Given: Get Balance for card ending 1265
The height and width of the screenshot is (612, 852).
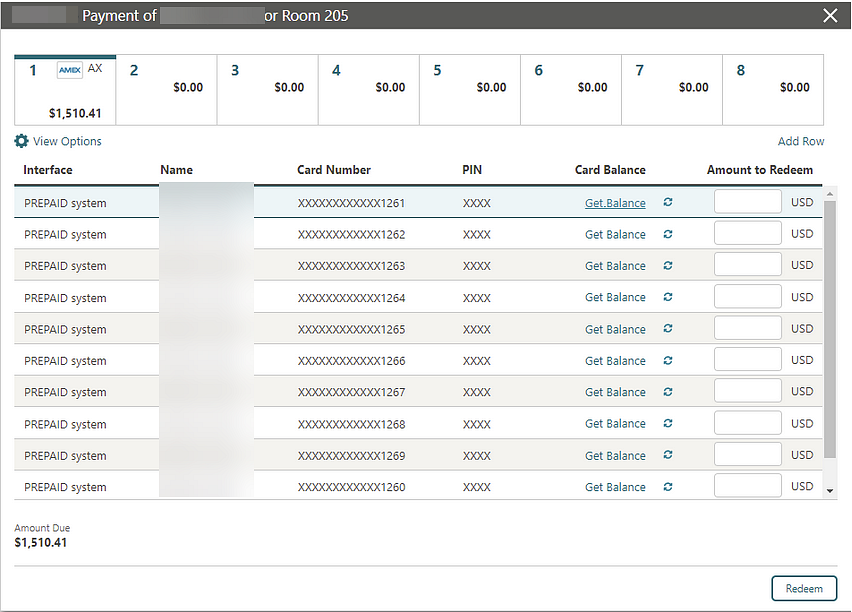Looking at the screenshot, I should point(615,329).
